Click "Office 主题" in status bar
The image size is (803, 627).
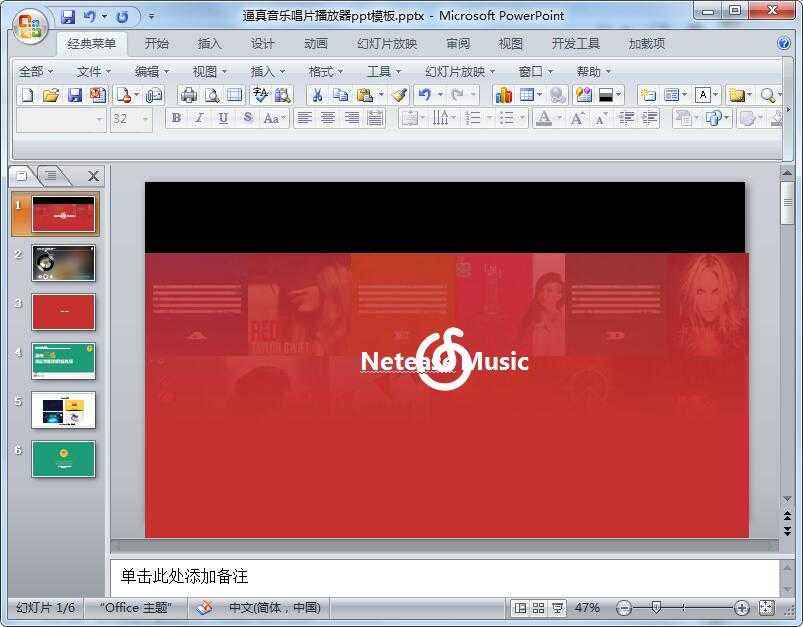click(136, 608)
